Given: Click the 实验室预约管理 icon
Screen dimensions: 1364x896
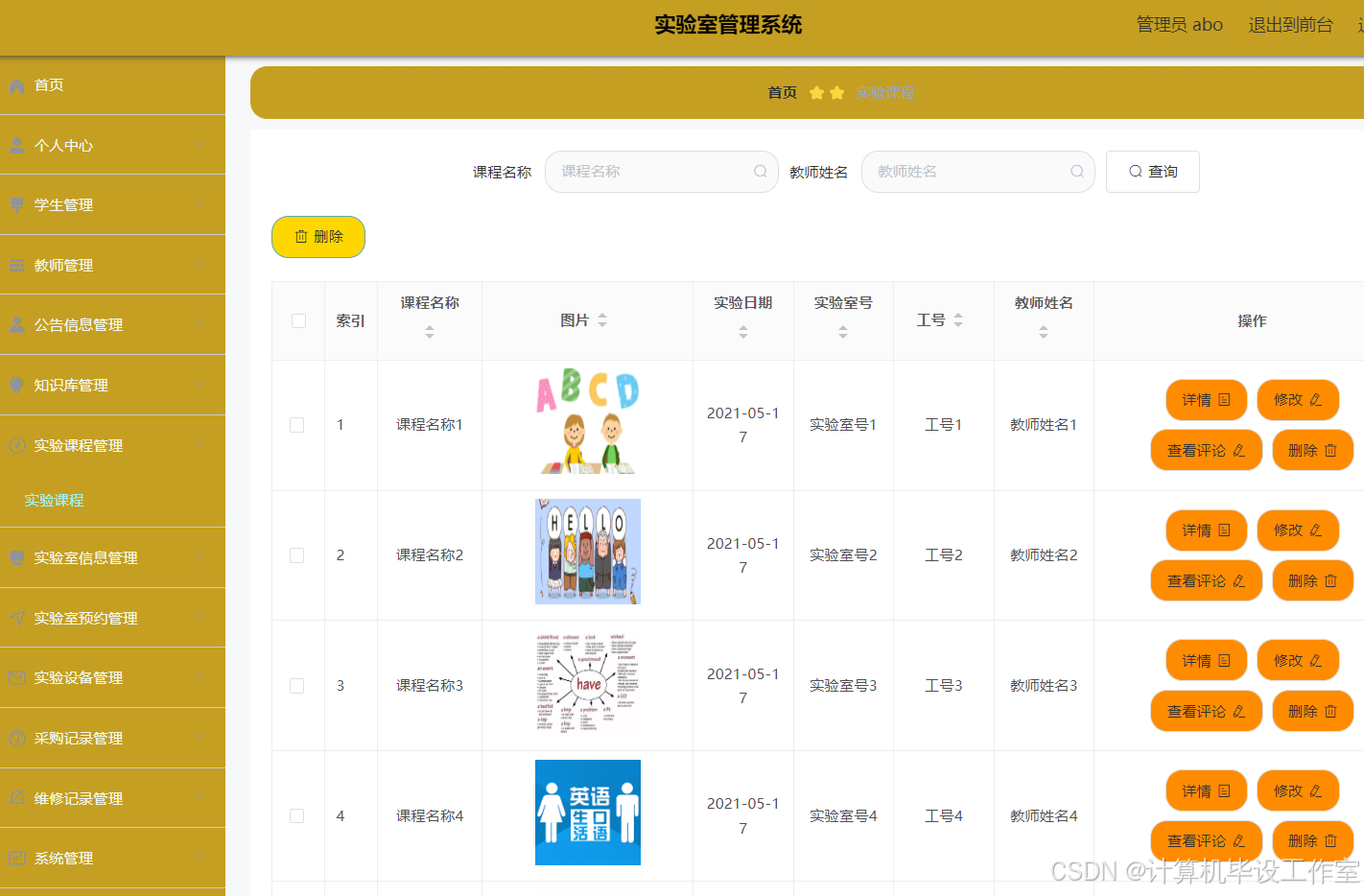Looking at the screenshot, I should pos(17,617).
